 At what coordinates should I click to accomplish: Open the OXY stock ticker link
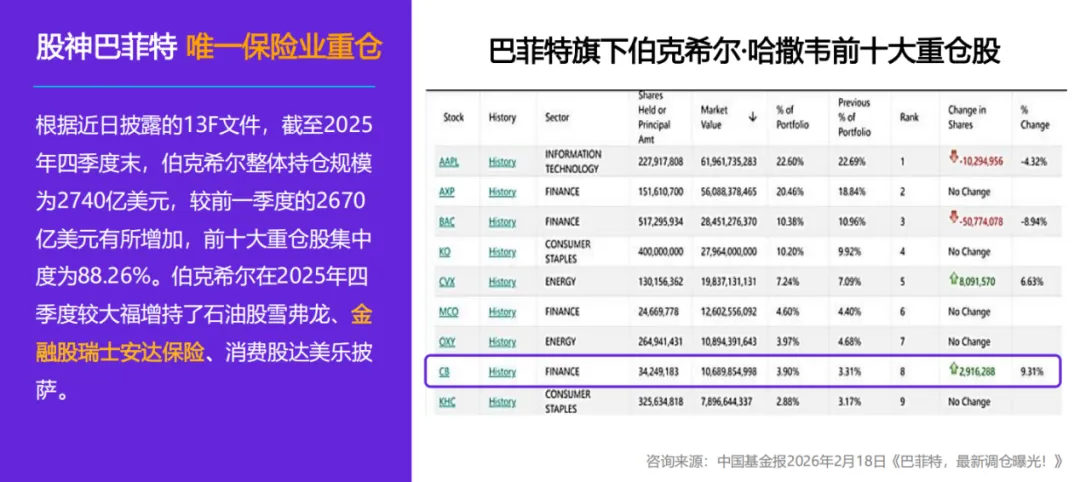[x=448, y=342]
